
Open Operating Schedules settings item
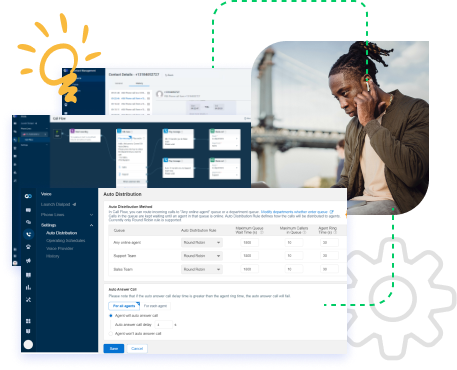pyautogui.click(x=66, y=240)
